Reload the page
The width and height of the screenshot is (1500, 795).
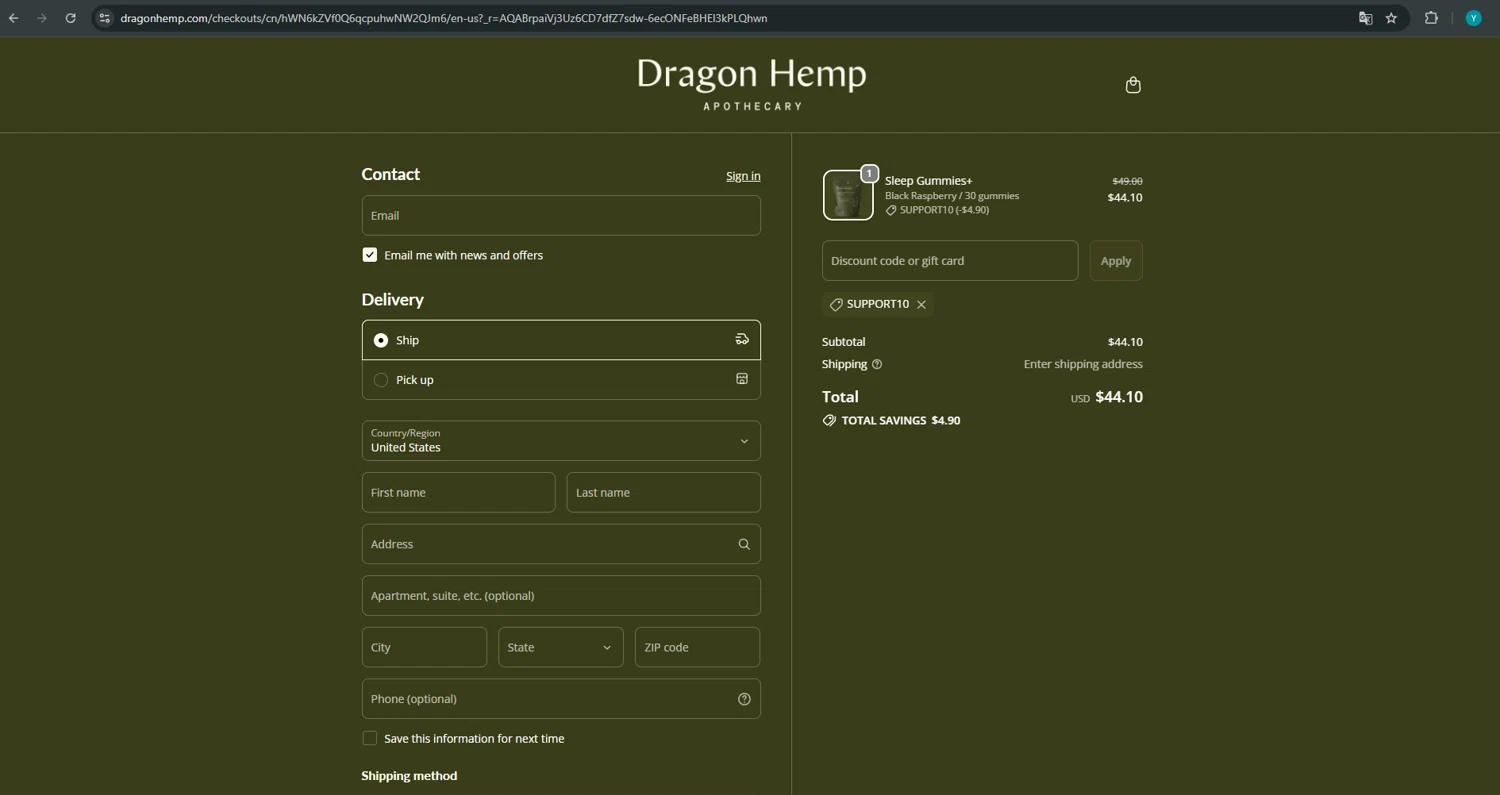click(x=70, y=18)
